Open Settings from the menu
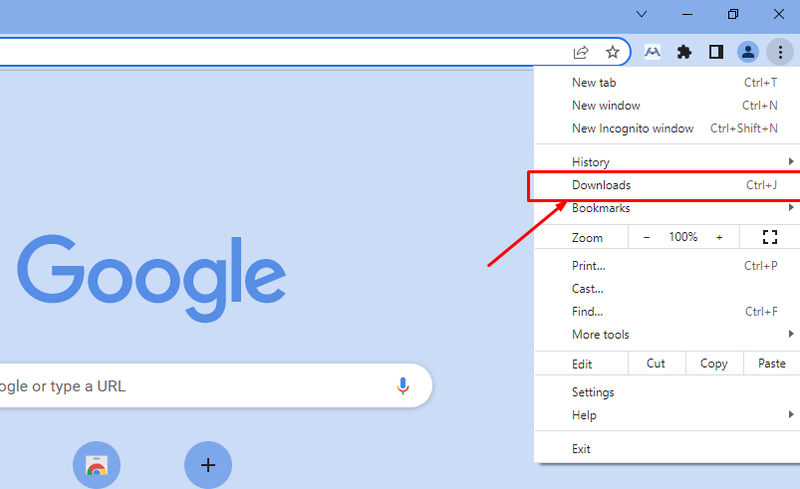This screenshot has width=800, height=489. click(x=667, y=393)
